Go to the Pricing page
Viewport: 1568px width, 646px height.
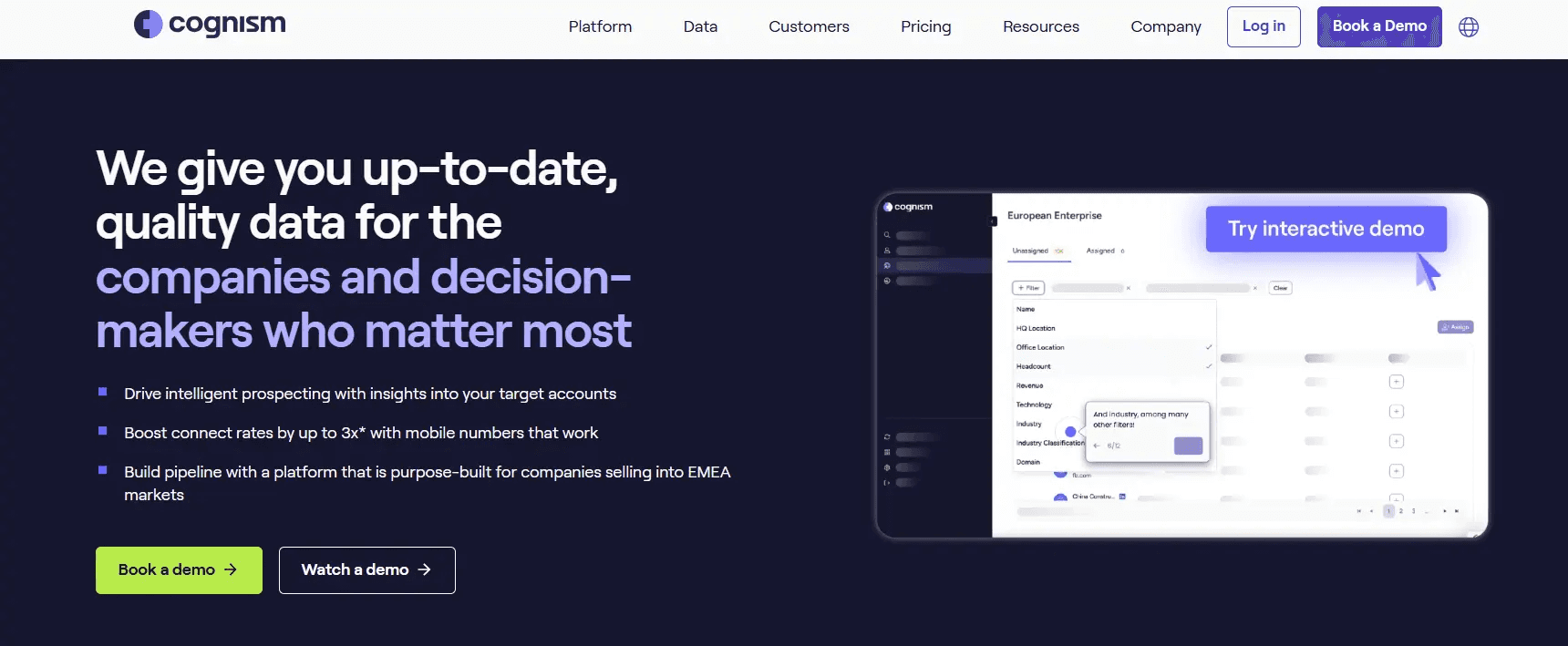click(925, 26)
